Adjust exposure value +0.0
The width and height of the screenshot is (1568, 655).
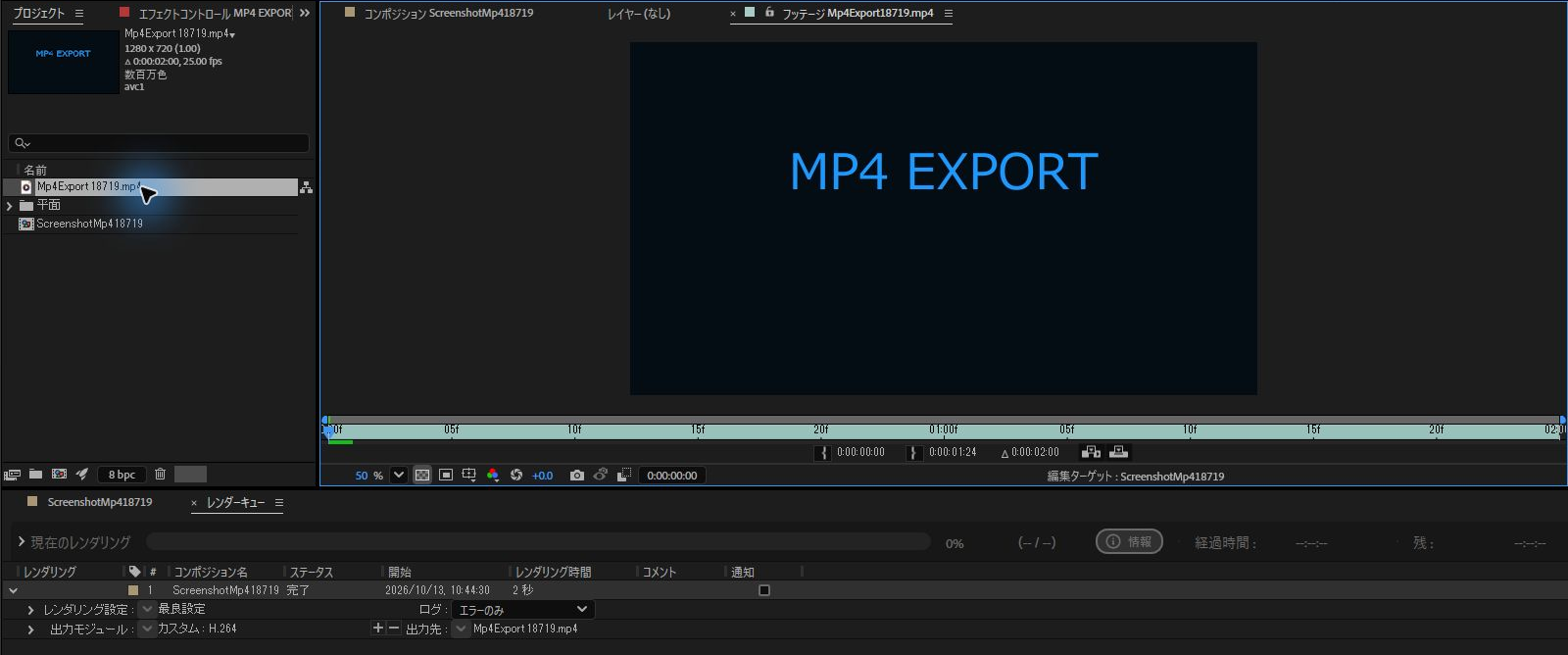[x=543, y=476]
